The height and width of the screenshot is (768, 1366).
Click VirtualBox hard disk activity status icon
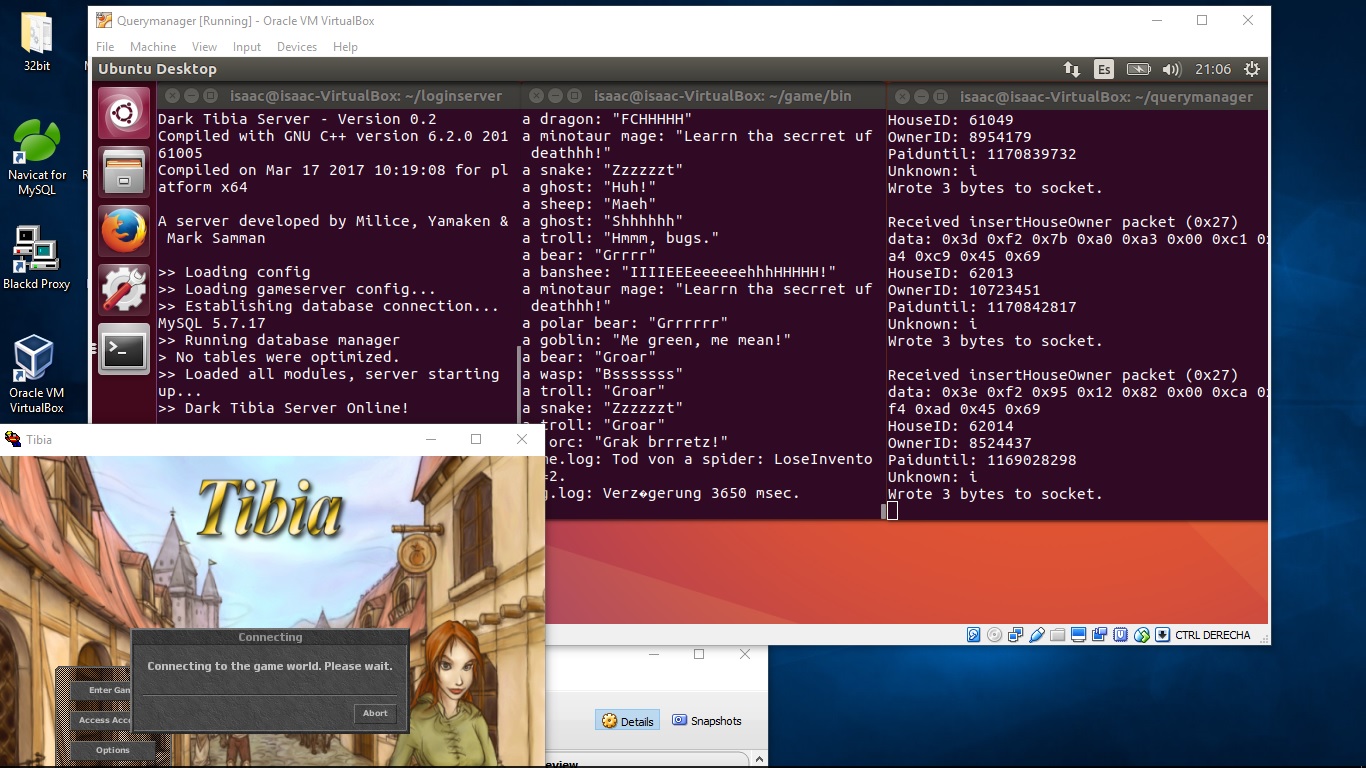[x=974, y=635]
